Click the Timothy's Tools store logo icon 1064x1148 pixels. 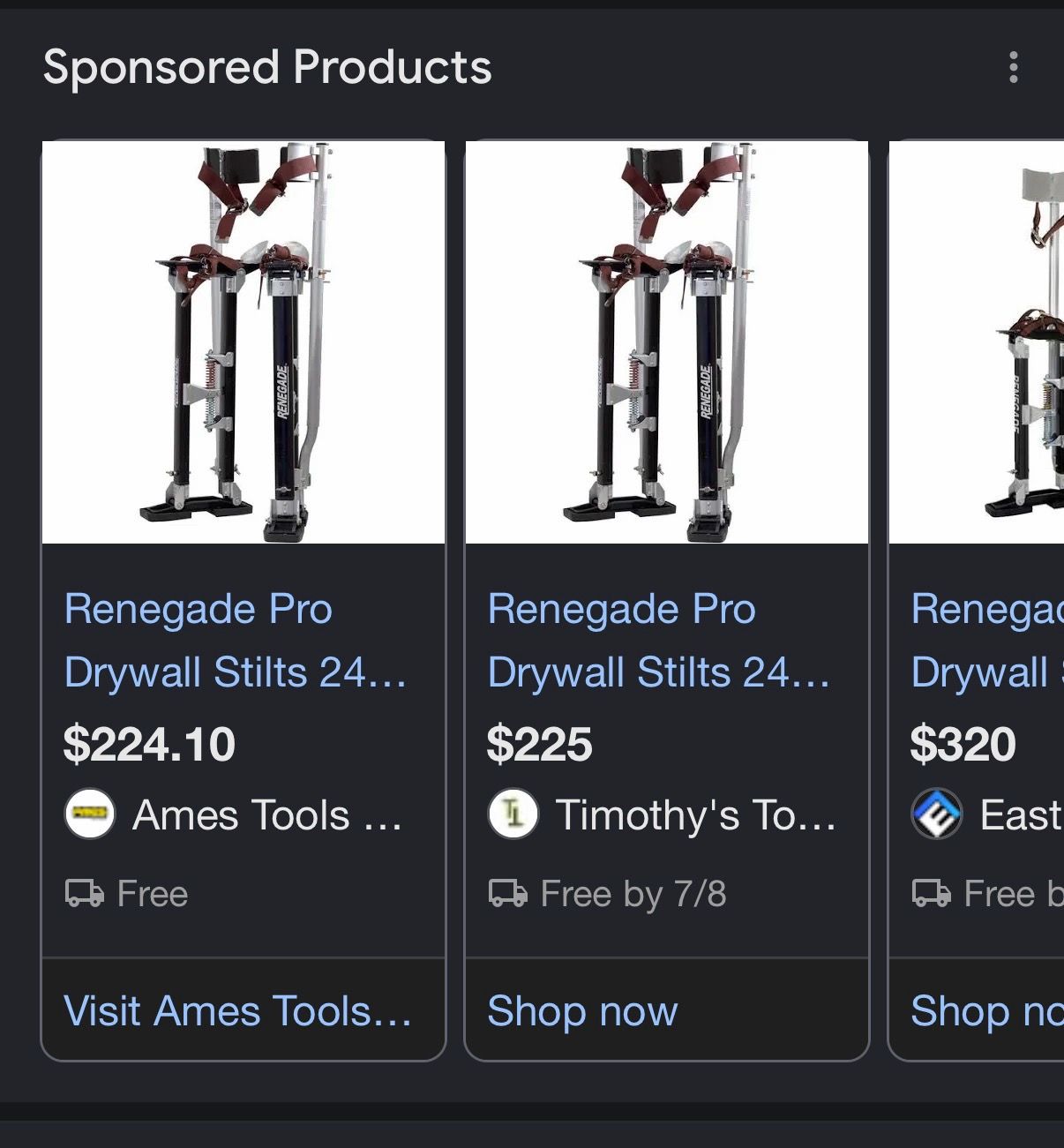pos(513,814)
